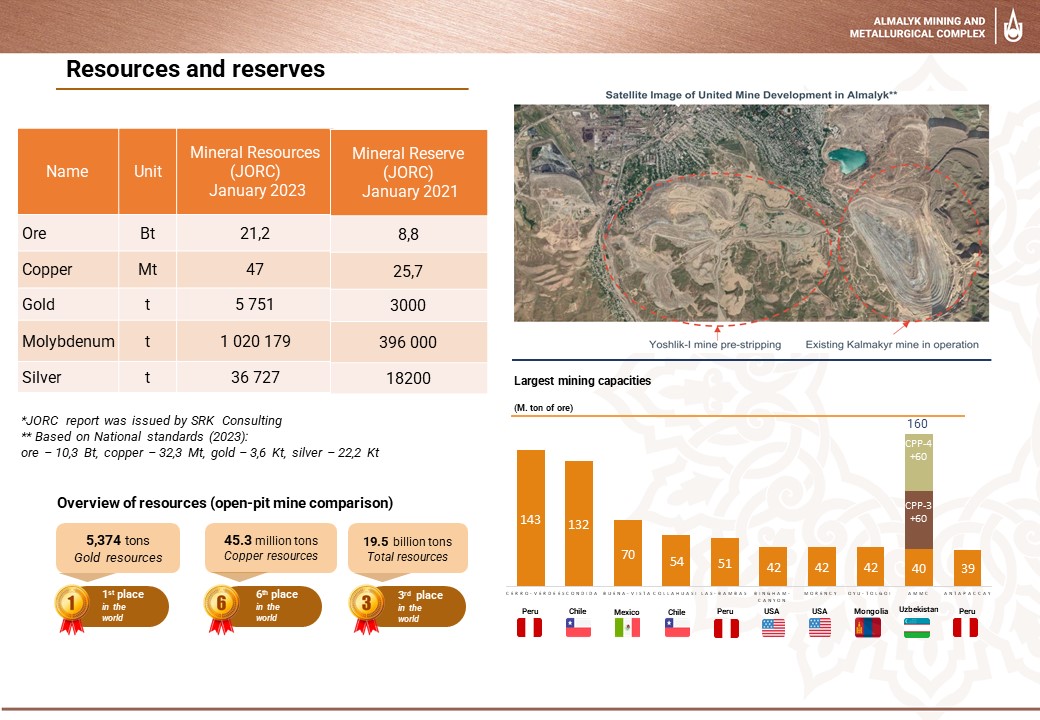
Task: Click the Chile flag under Escondida bar
Action: [578, 627]
